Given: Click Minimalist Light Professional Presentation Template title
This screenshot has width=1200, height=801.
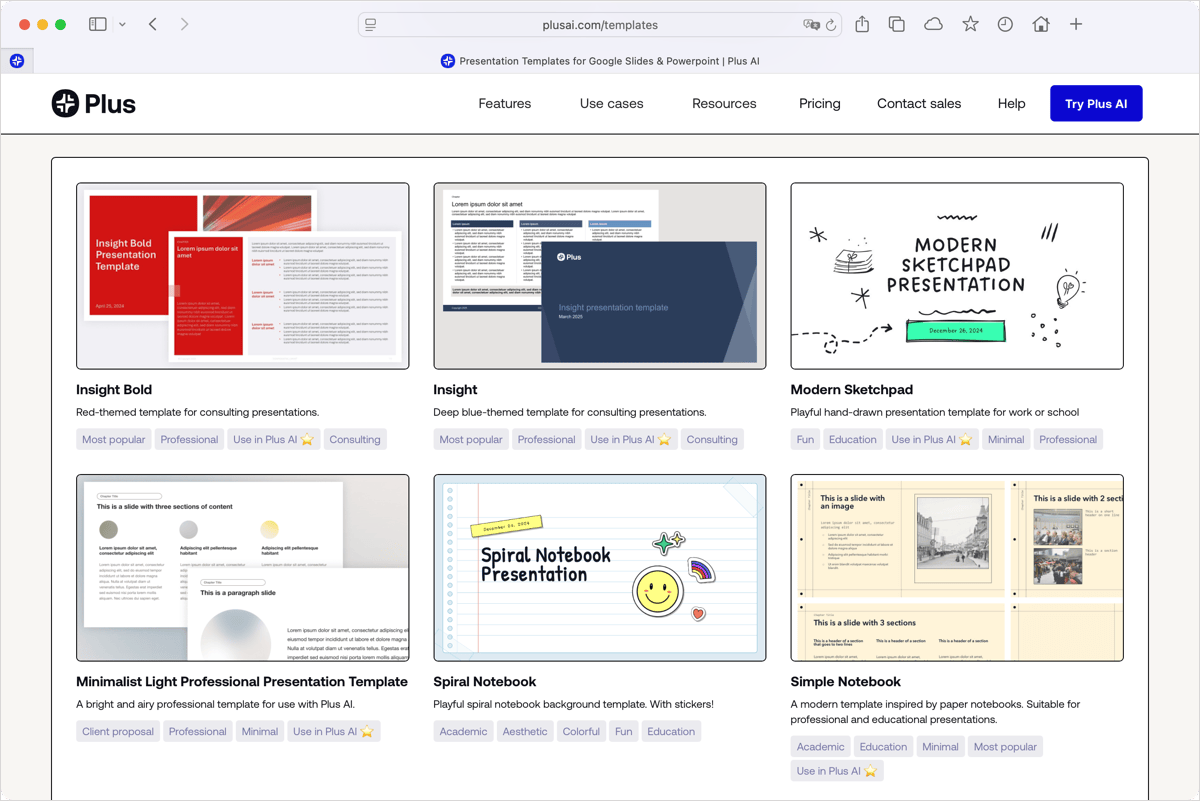Looking at the screenshot, I should [242, 682].
